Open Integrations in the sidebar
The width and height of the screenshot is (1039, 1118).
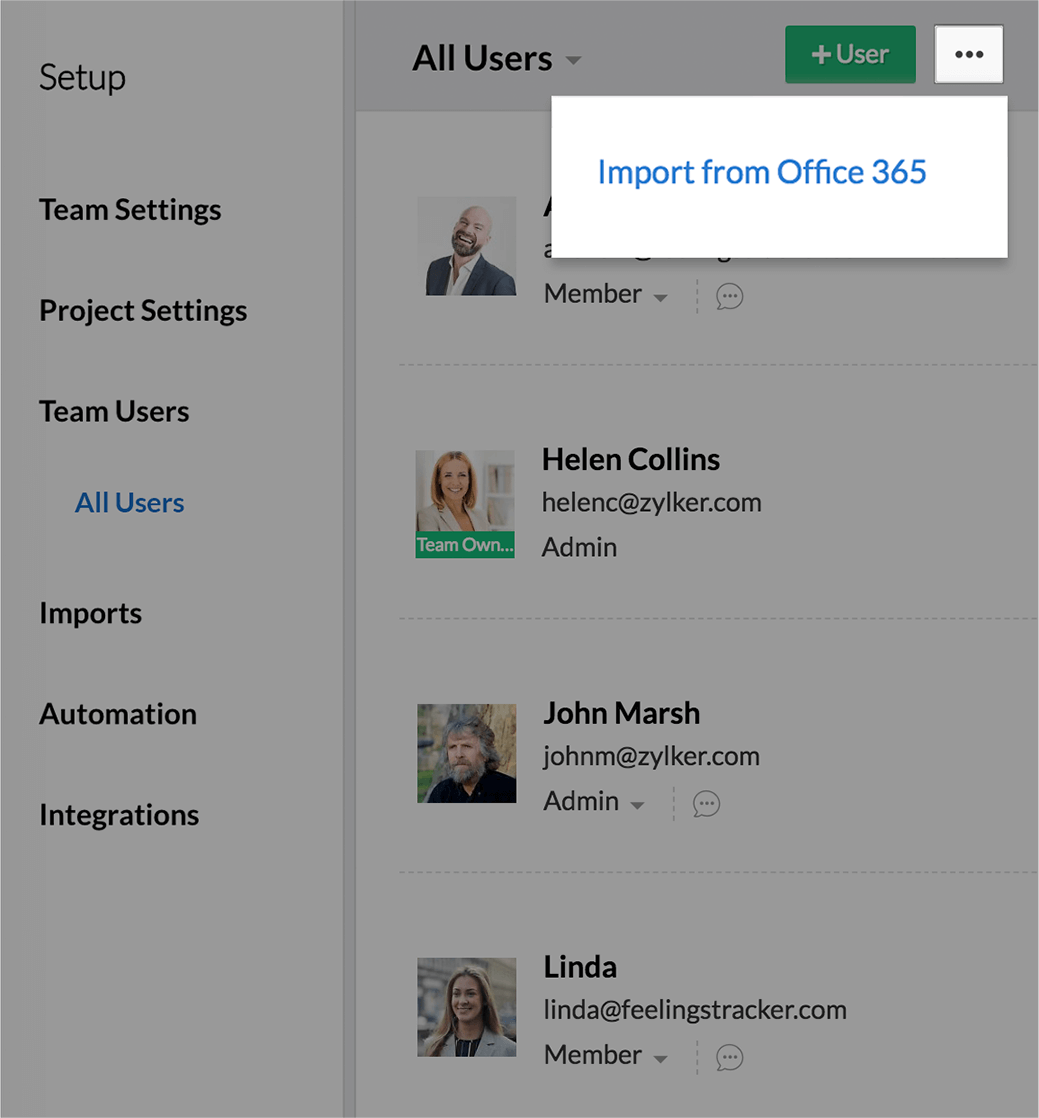tap(119, 816)
